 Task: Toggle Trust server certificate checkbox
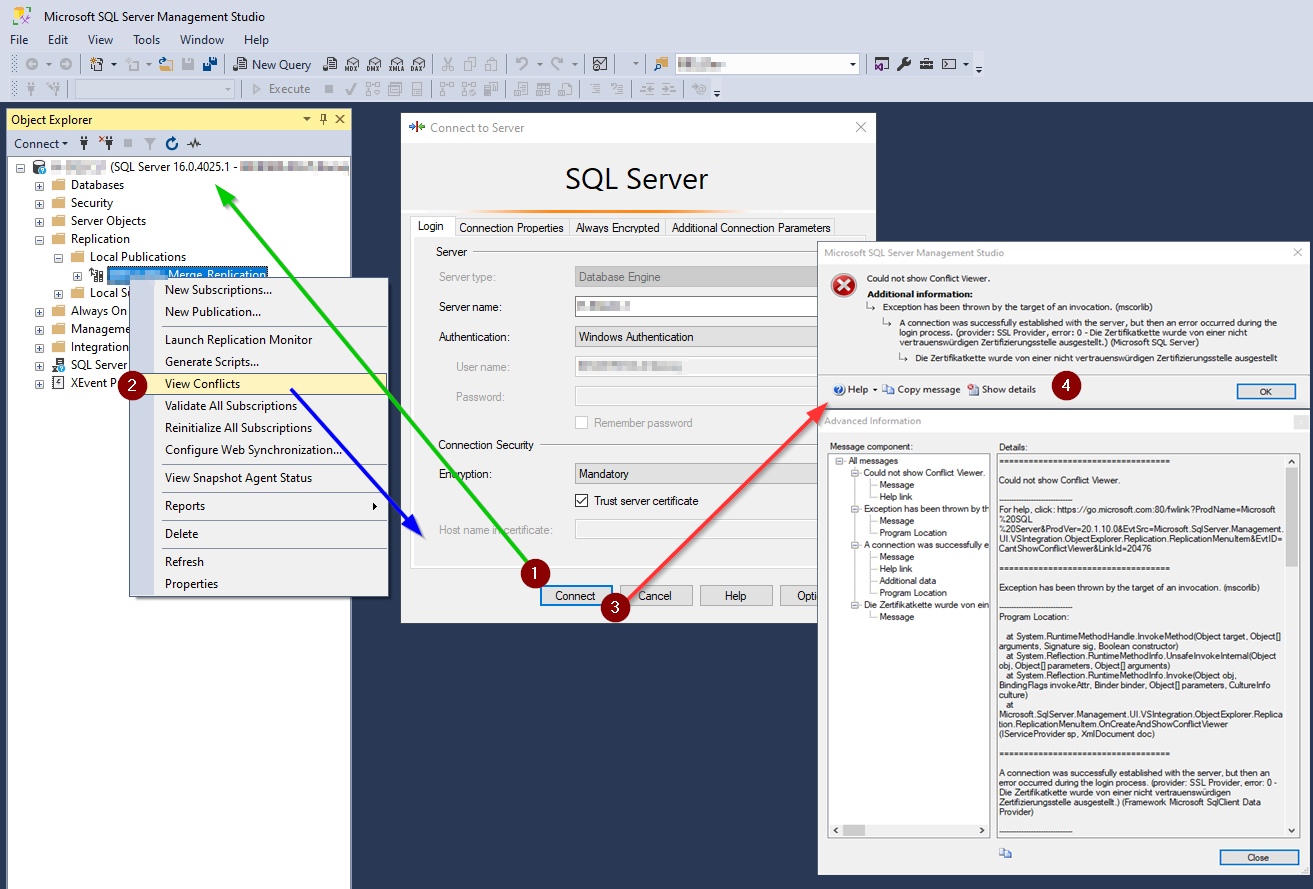582,501
